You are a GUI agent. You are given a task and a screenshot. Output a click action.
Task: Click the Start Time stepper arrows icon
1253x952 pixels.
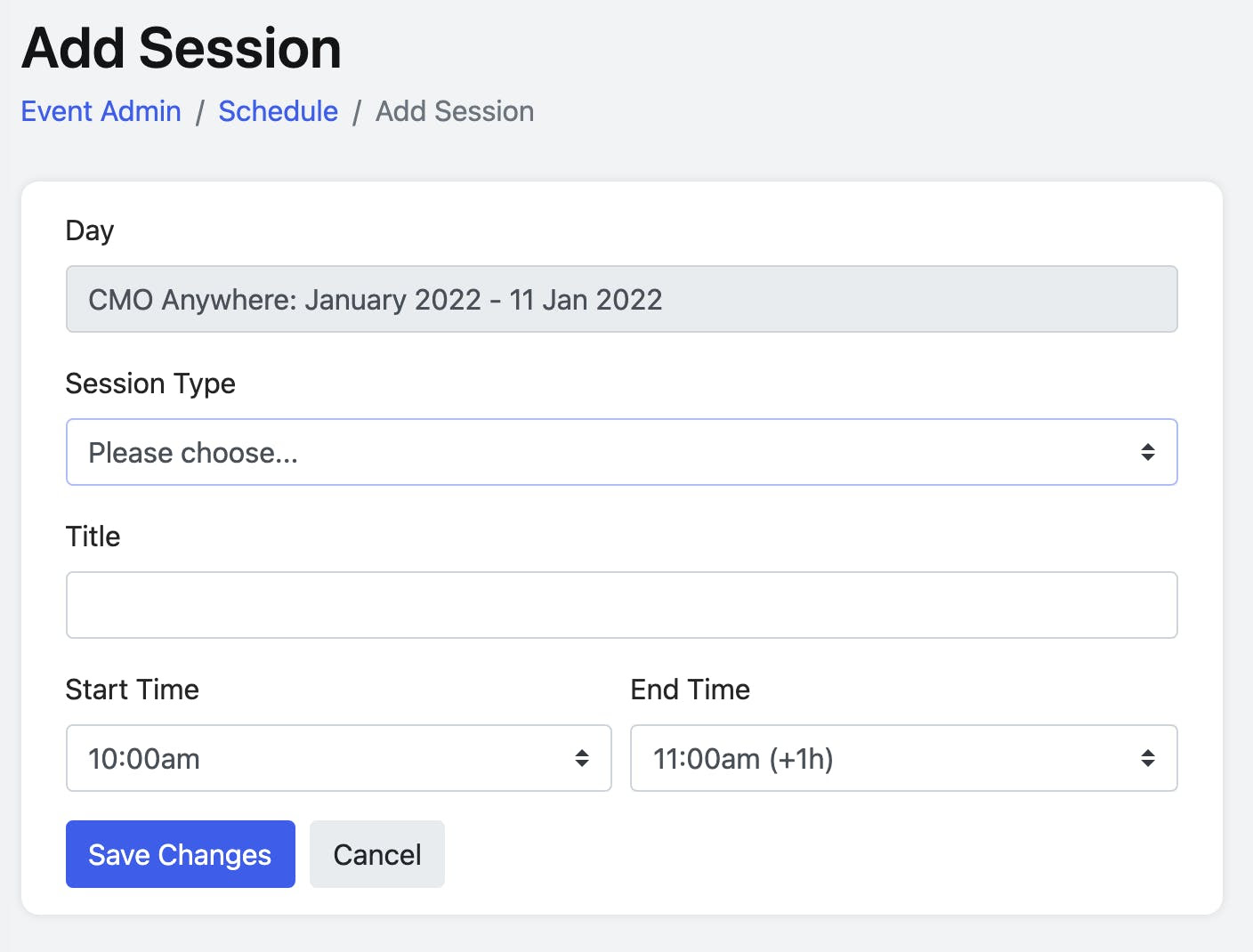pyautogui.click(x=583, y=758)
